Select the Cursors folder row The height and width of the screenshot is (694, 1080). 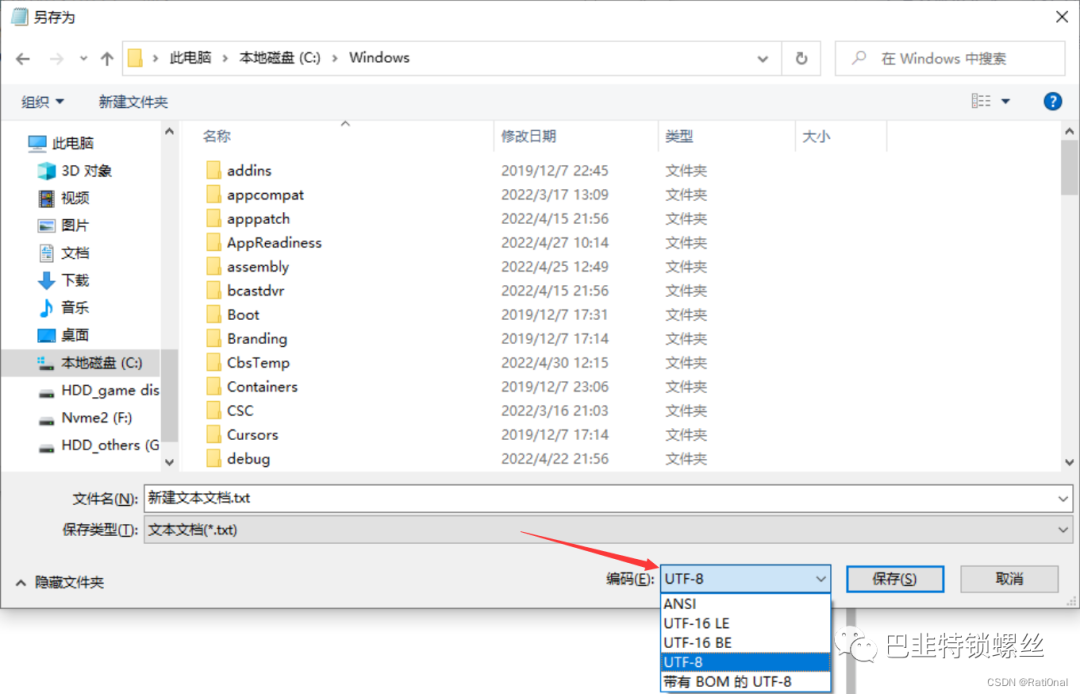tap(544, 435)
